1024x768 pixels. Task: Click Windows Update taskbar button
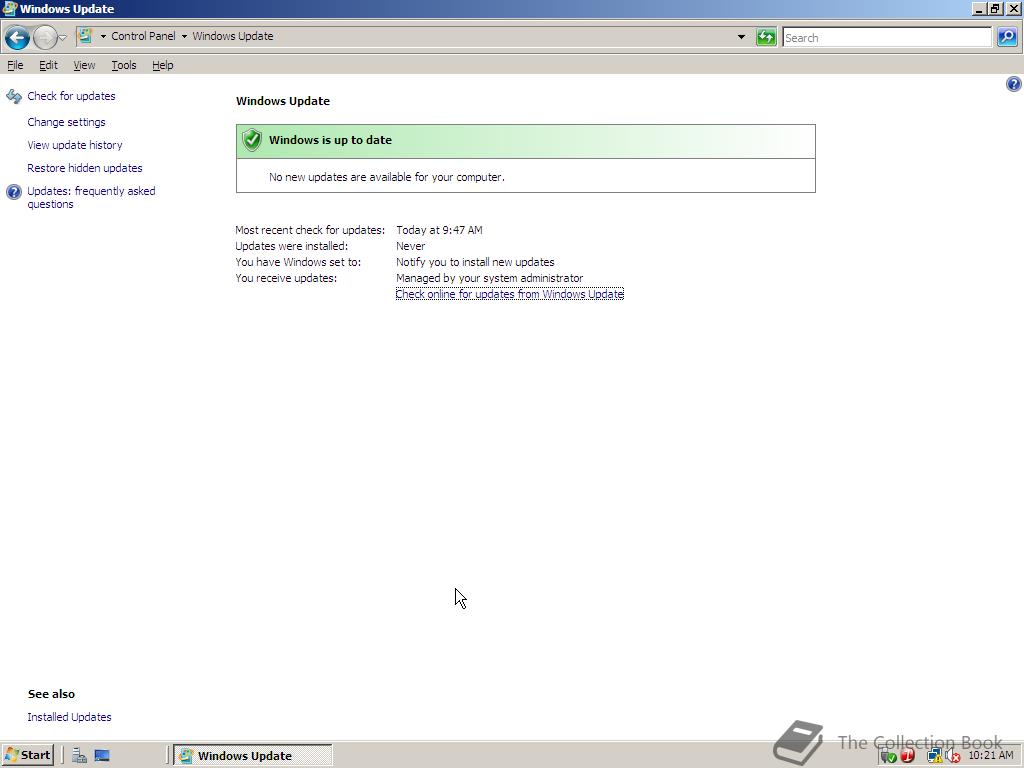pos(253,756)
